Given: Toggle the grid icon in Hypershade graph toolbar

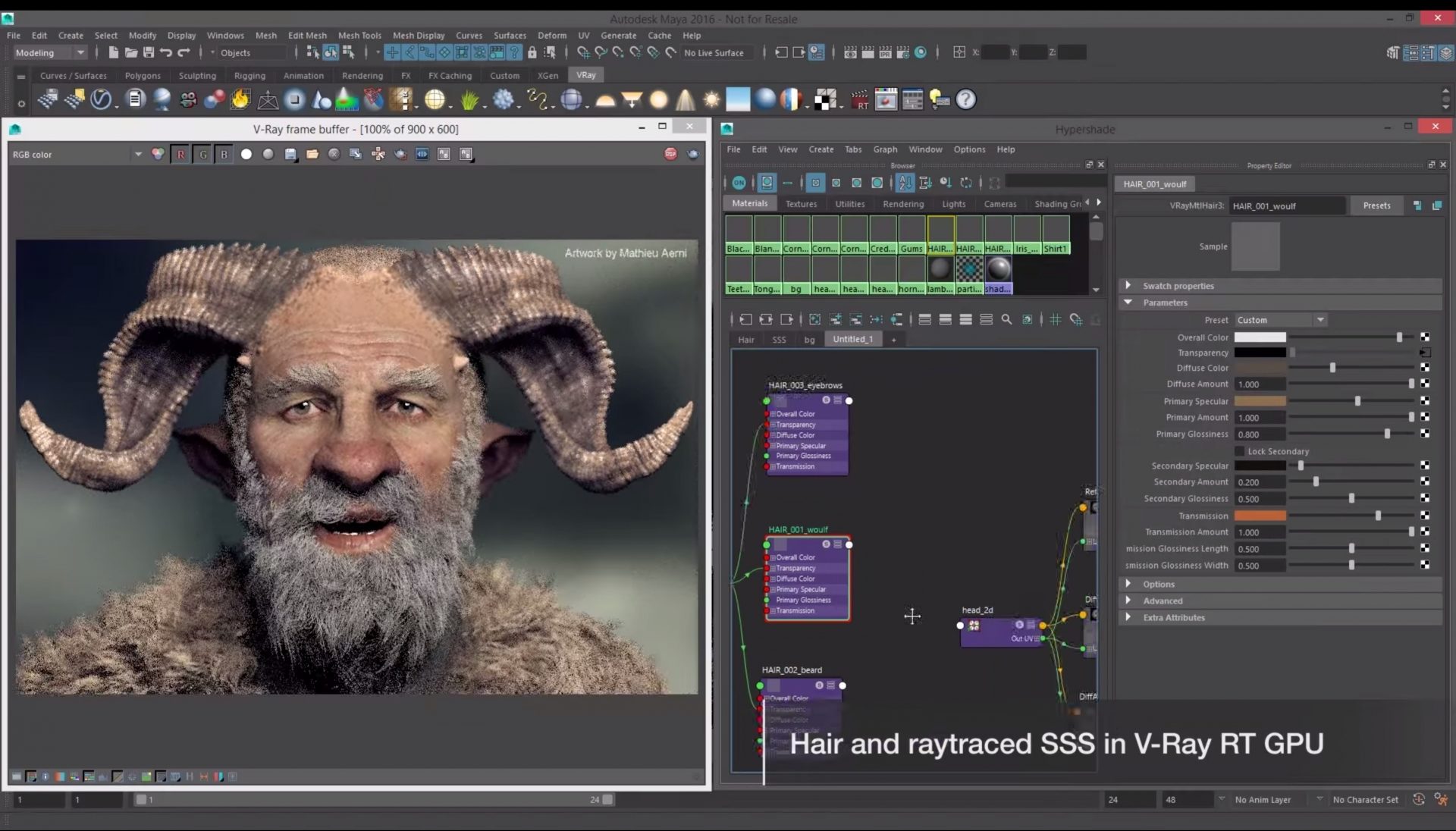Looking at the screenshot, I should tap(1055, 319).
